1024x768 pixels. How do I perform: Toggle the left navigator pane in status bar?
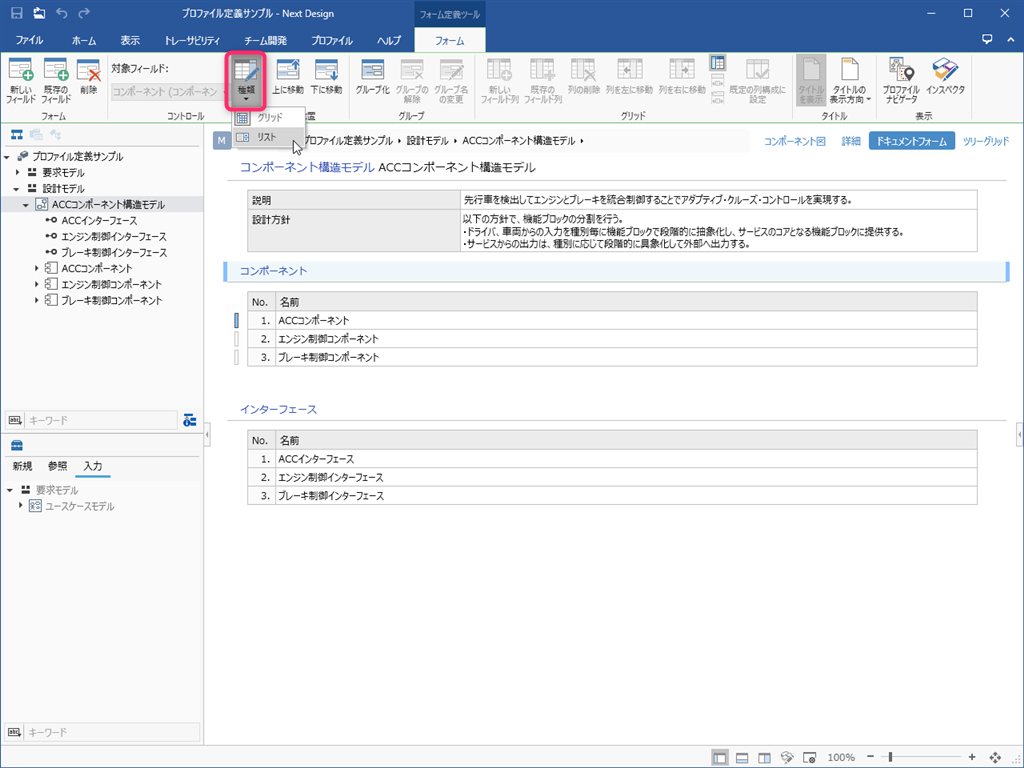point(720,757)
